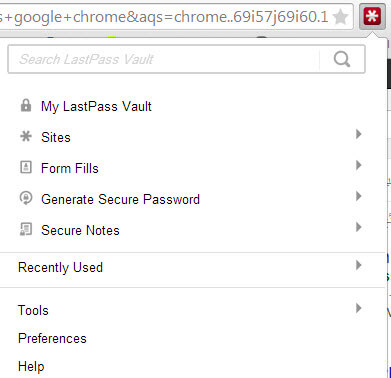Expand the Form Fills submenu arrow
This screenshot has height=378, width=391.
click(x=358, y=165)
